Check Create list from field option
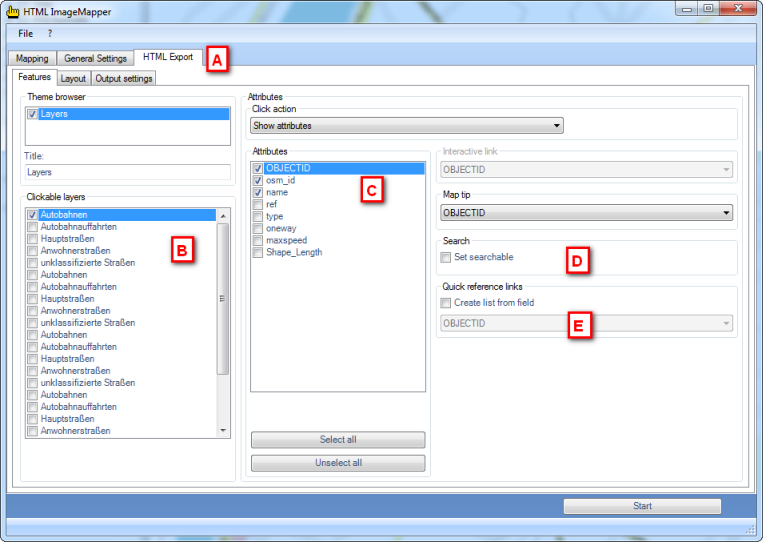 446,303
